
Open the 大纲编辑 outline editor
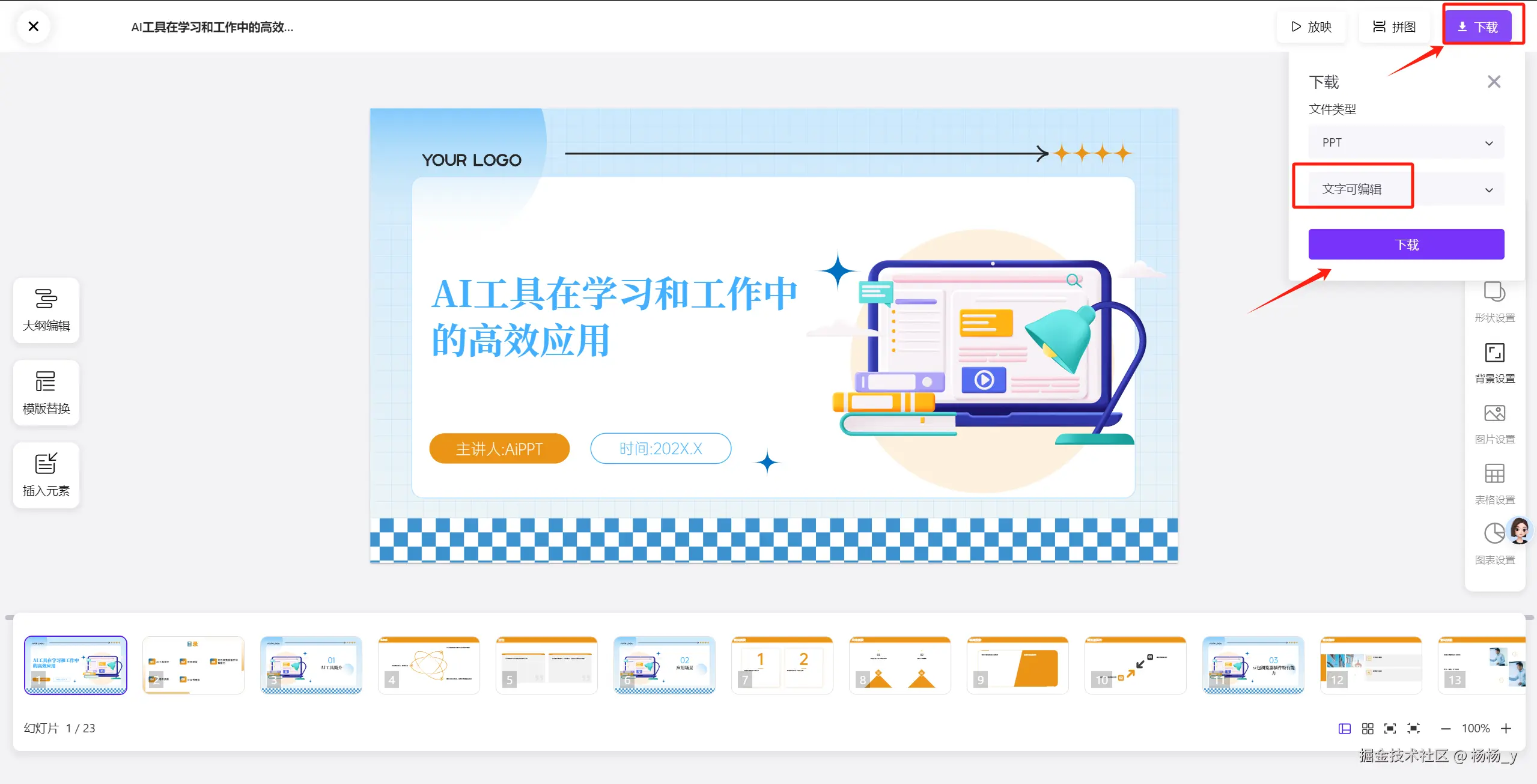(x=46, y=310)
